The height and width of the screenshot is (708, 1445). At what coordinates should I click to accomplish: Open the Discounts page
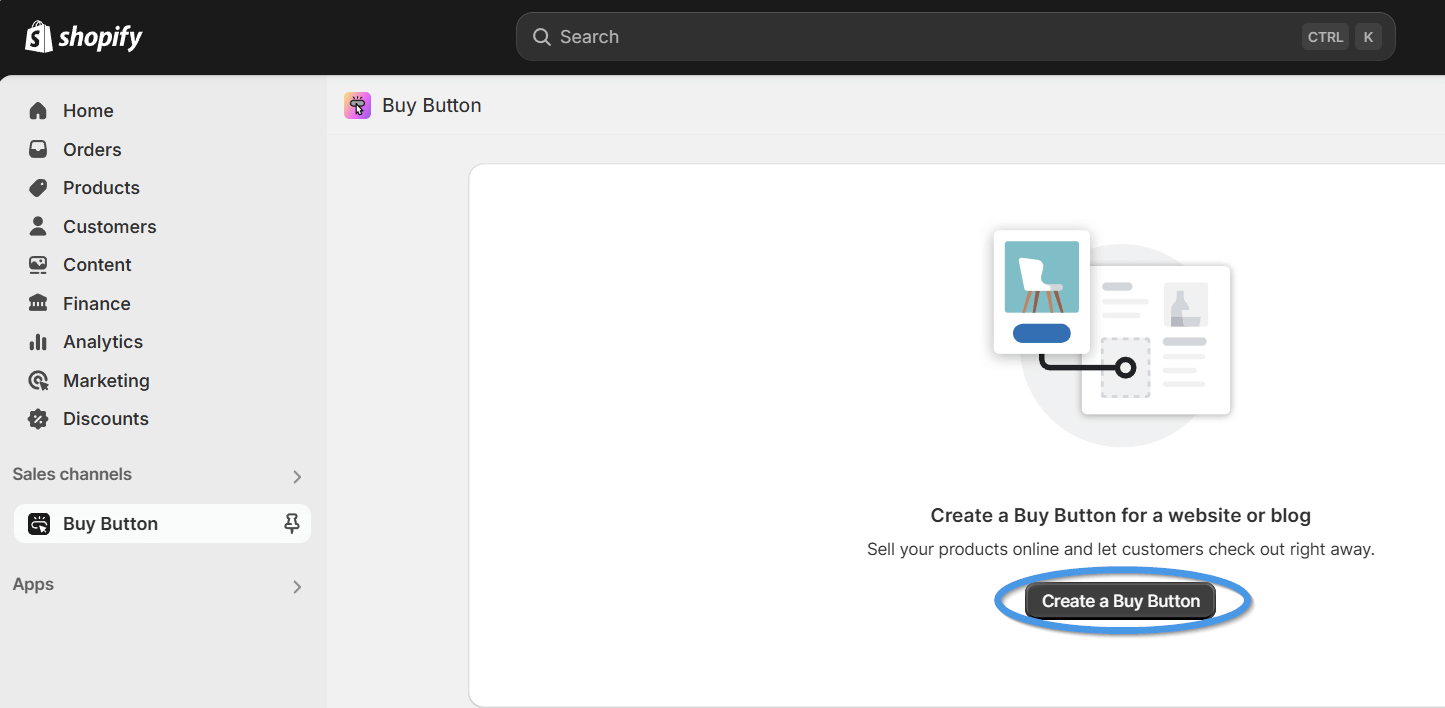(106, 419)
